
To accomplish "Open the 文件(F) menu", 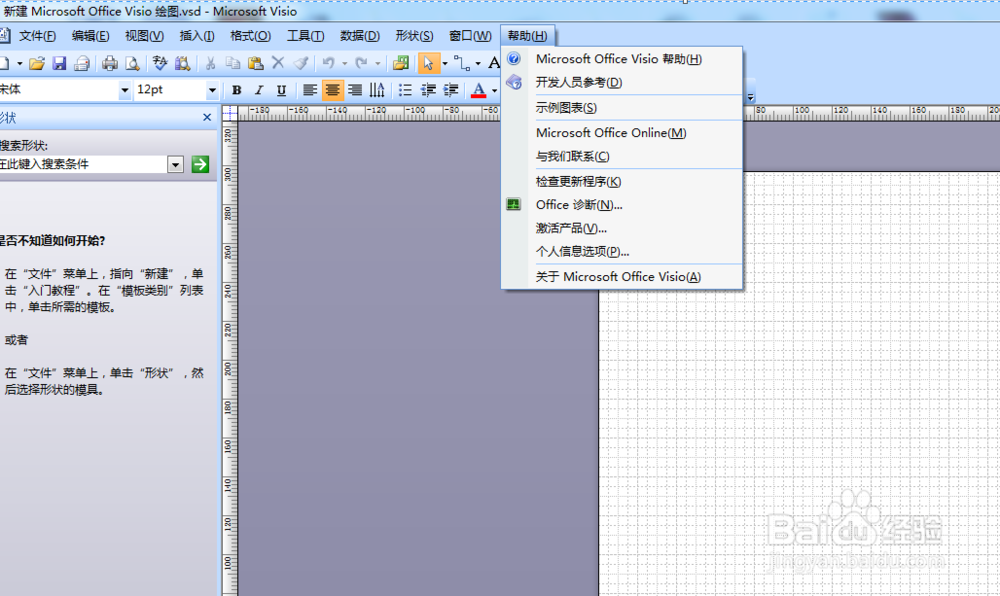I will coord(37,36).
